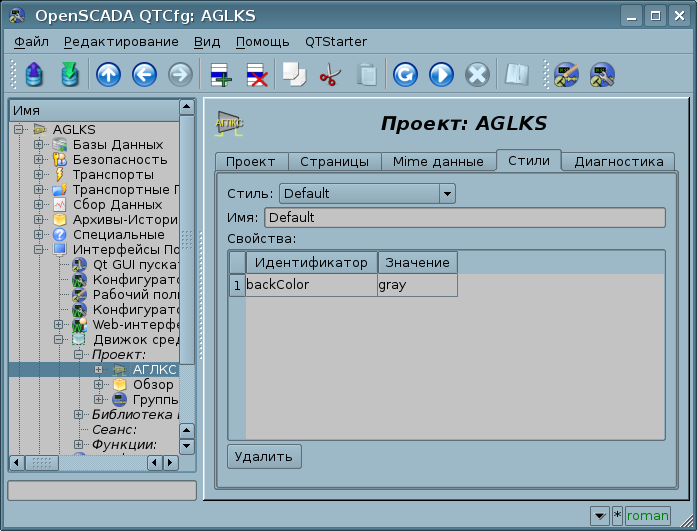This screenshot has width=697, height=531.
Task: Click the АГЛКС project logo image
Action: click(229, 123)
